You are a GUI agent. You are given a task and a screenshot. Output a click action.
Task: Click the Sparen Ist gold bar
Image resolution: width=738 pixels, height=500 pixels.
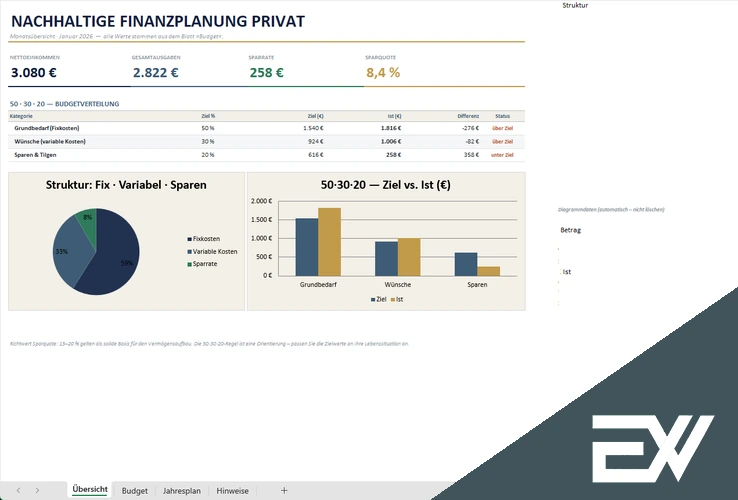click(x=489, y=271)
